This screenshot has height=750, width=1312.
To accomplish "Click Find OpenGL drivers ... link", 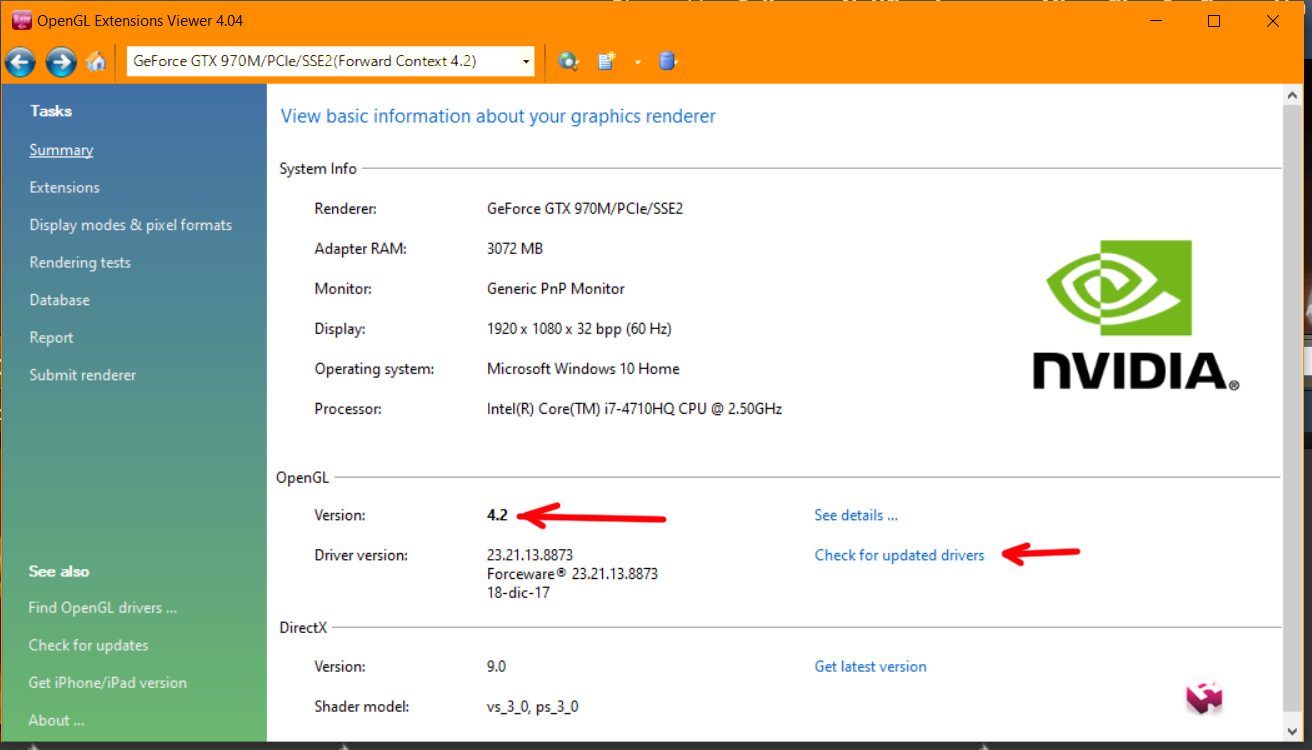I will (102, 608).
